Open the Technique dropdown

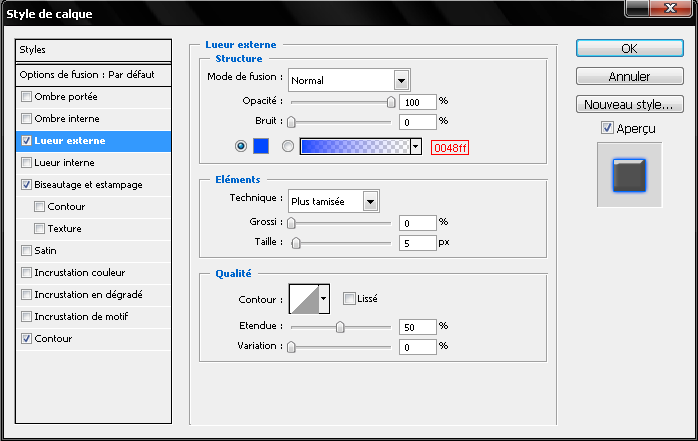point(334,201)
